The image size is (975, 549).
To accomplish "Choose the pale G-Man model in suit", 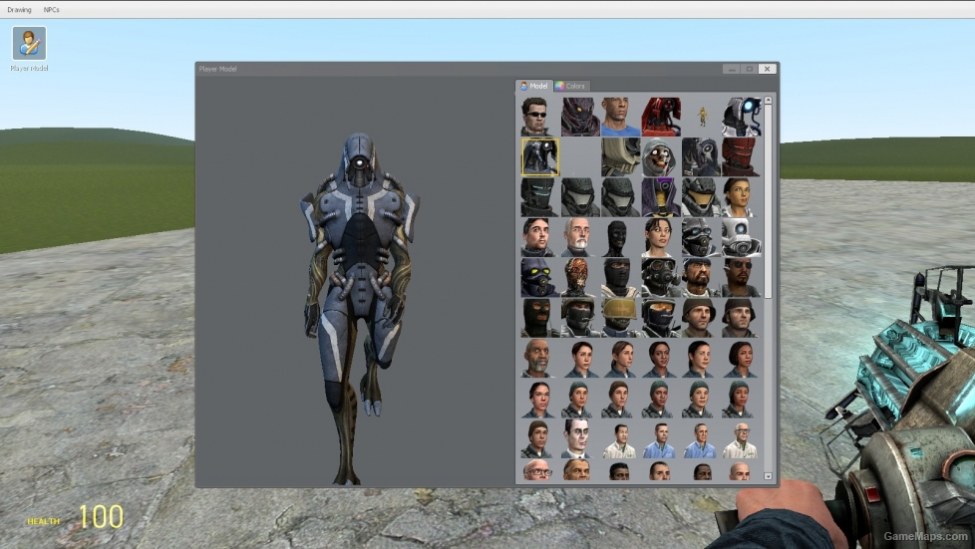I will click(579, 438).
